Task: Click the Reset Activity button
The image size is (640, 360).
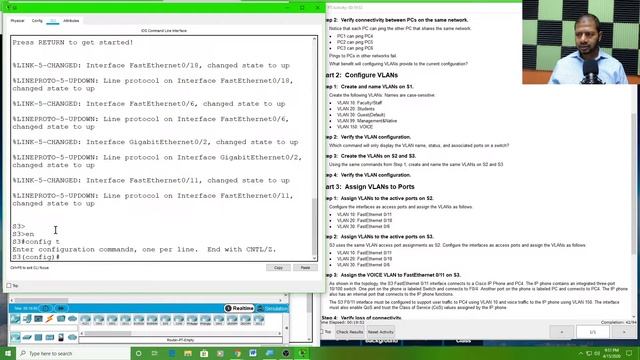Action: tap(380, 332)
